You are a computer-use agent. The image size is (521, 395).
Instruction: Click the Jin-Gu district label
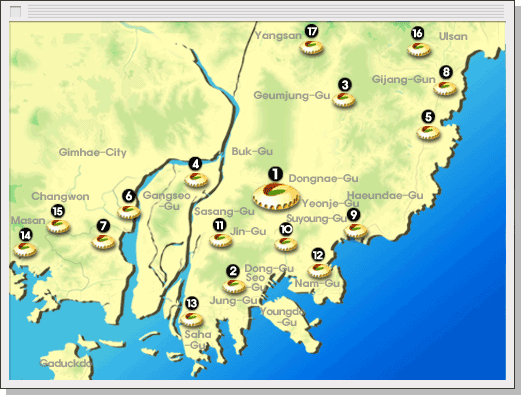coord(248,231)
